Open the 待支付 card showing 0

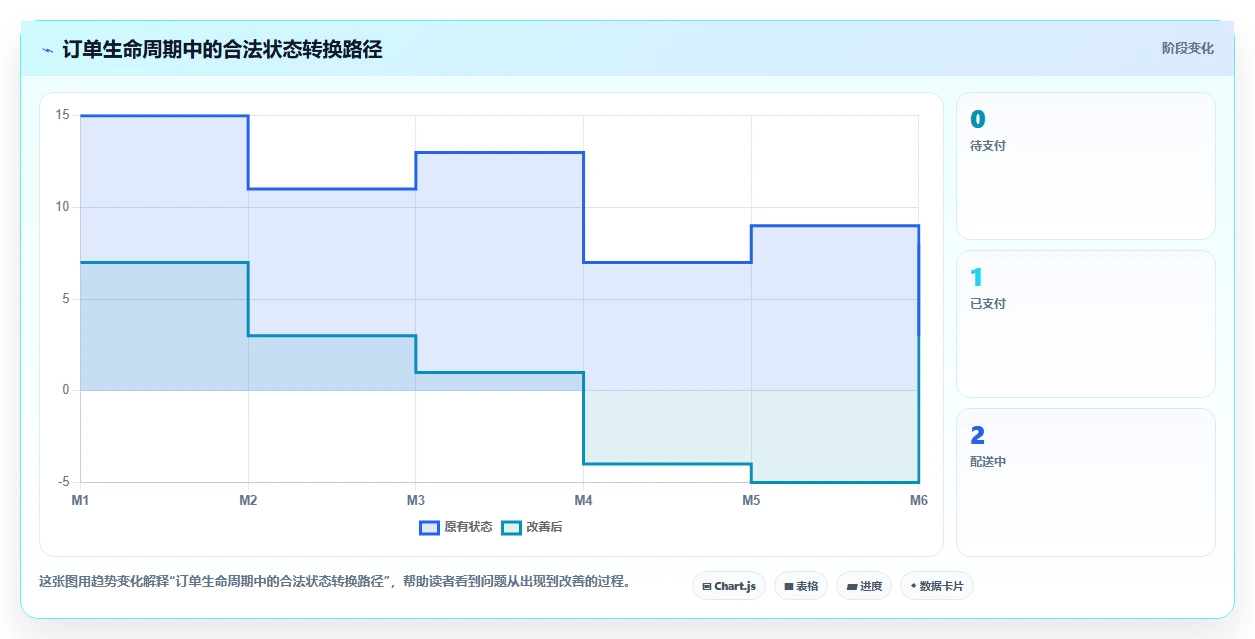tap(1086, 166)
